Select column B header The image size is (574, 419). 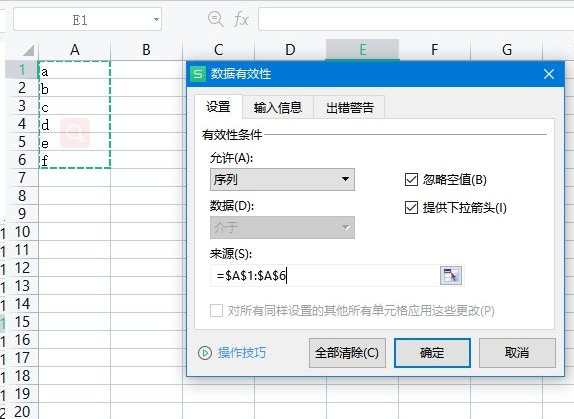coord(146,50)
